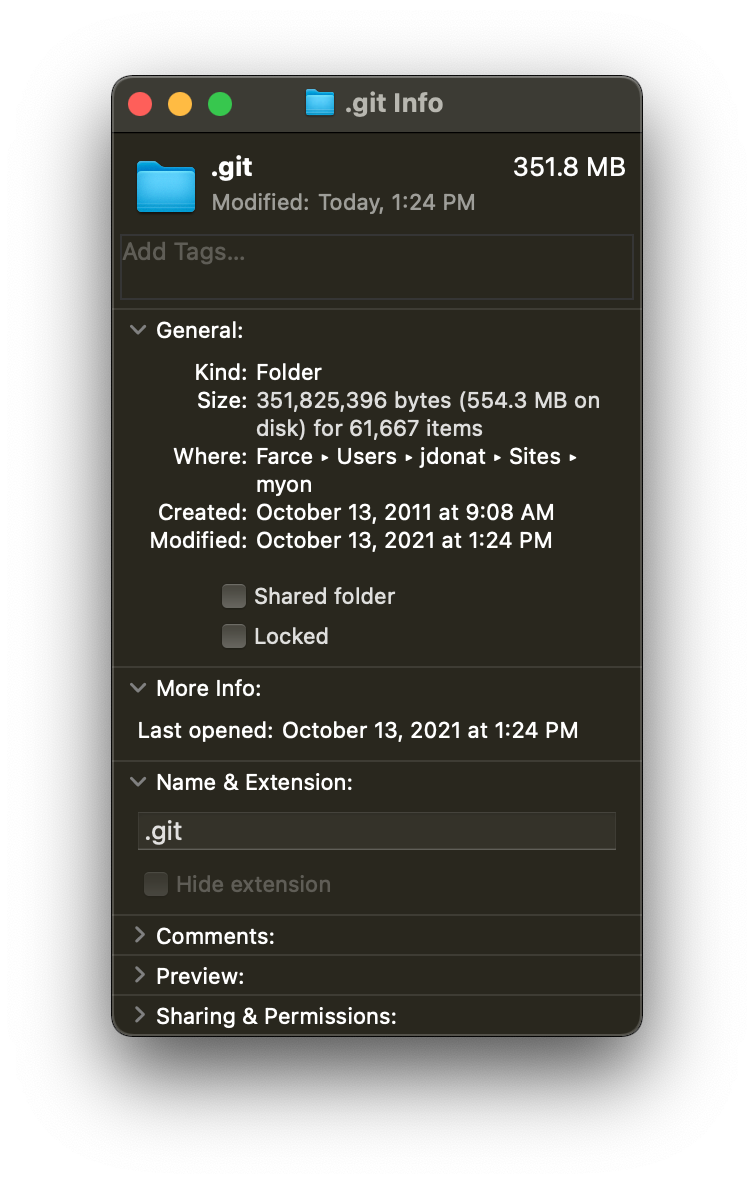
Task: Collapse the More Info section
Action: 138,688
